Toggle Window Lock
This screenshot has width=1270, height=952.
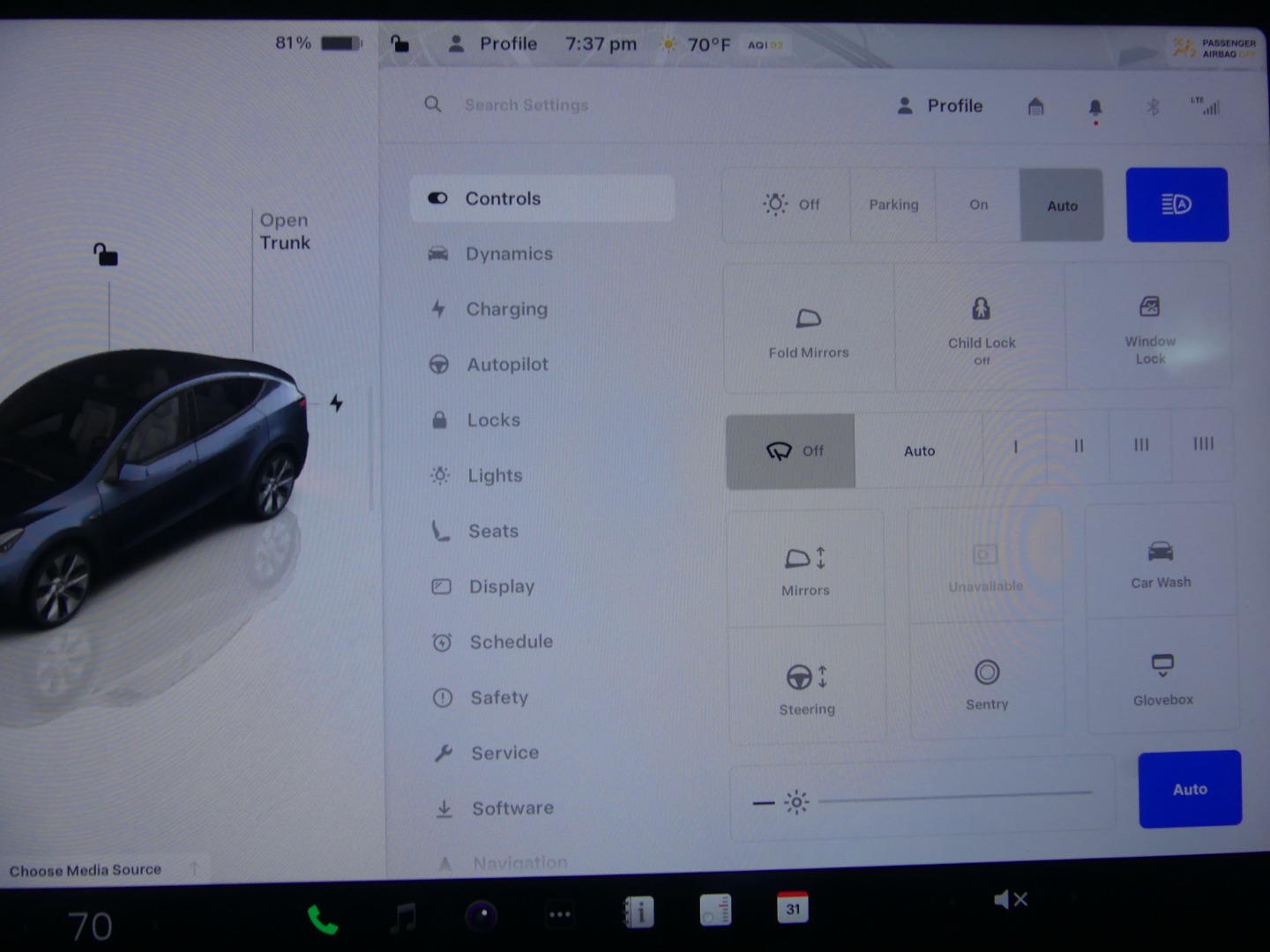[1149, 326]
